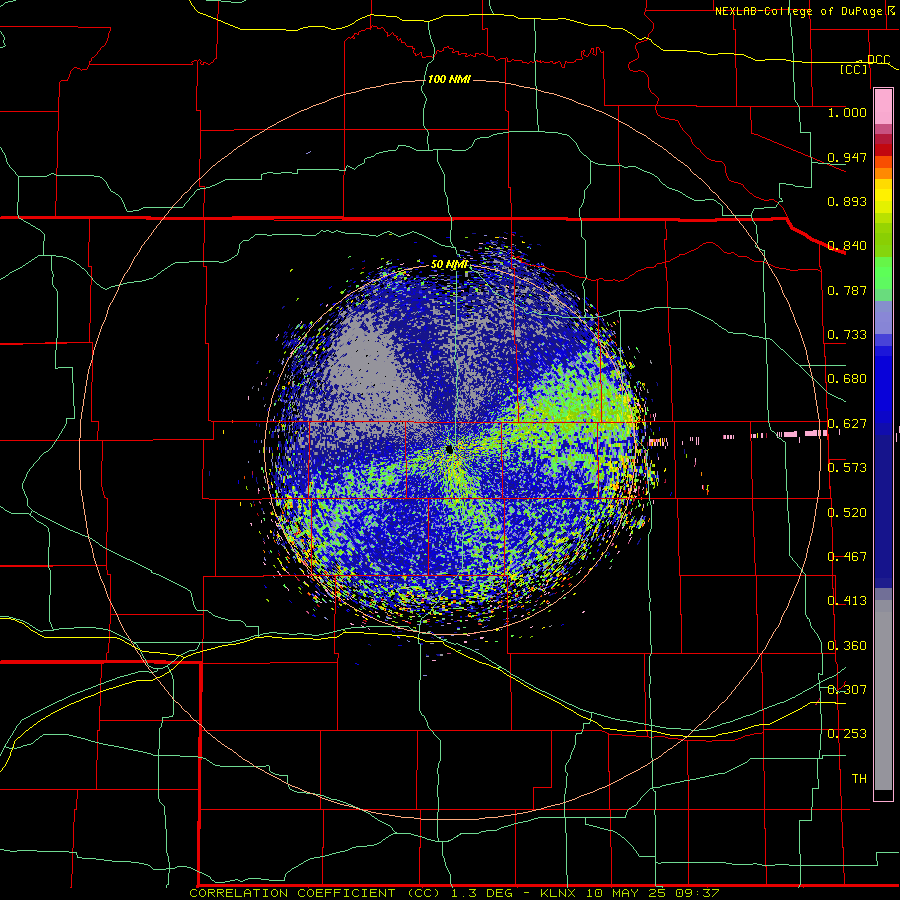Select the 0.573 legend value
The width and height of the screenshot is (900, 900).
847,468
